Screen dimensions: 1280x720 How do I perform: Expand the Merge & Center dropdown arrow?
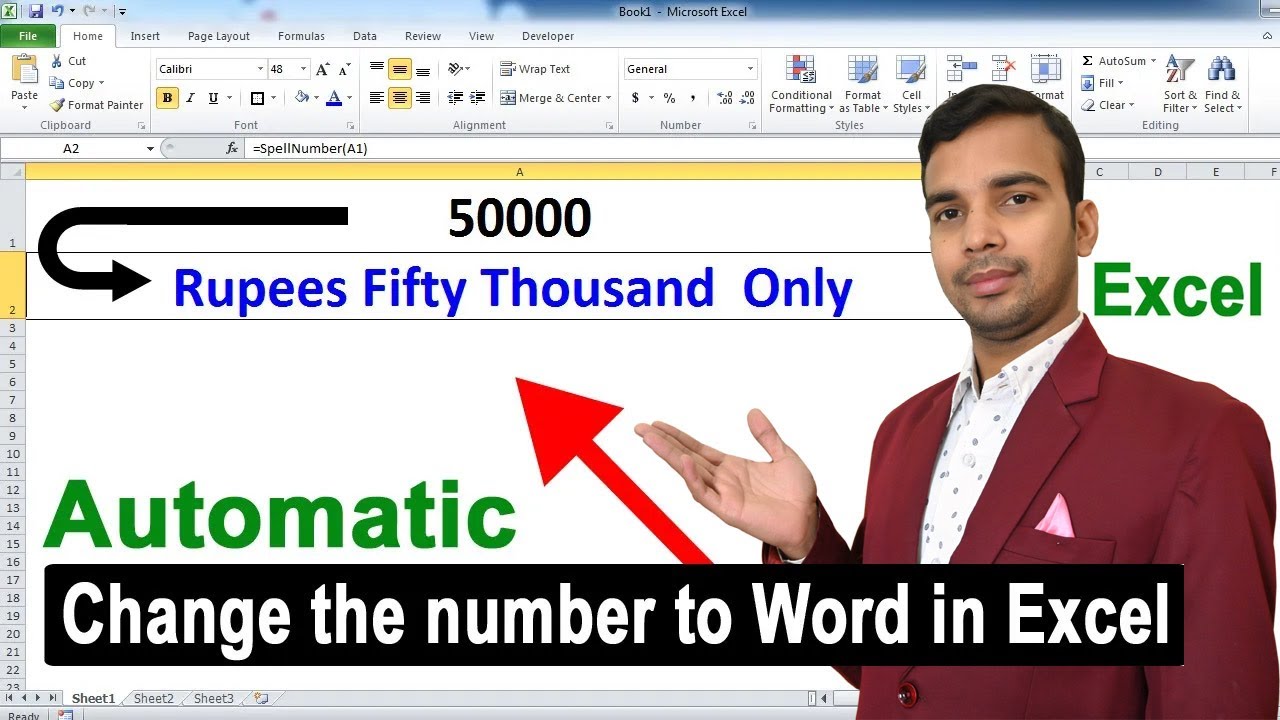click(x=608, y=98)
